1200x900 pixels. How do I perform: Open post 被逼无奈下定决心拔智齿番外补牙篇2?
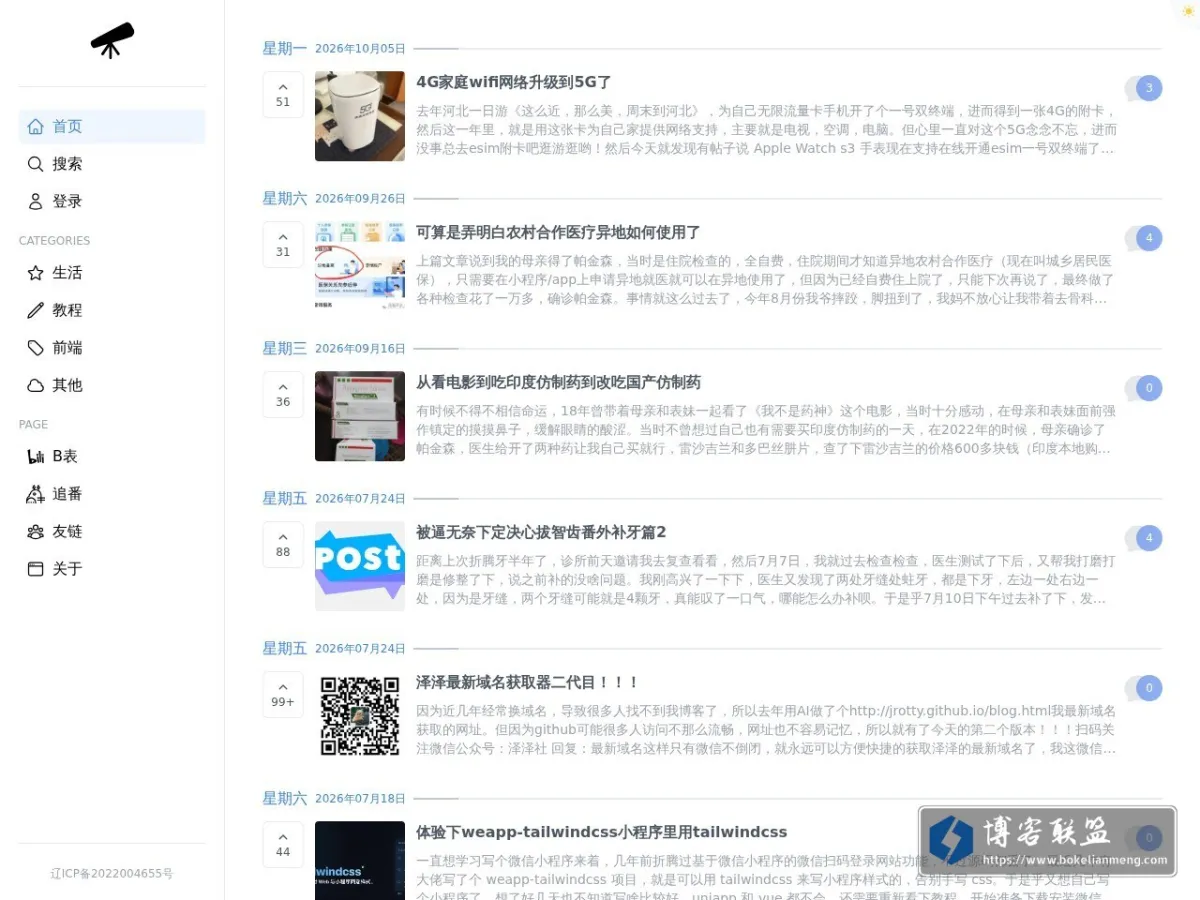click(541, 532)
